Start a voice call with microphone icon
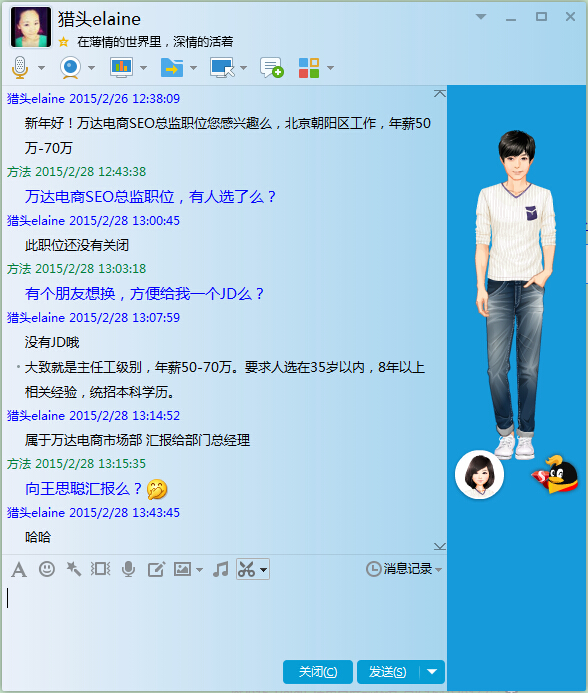Image resolution: width=588 pixels, height=693 pixels. click(19, 68)
